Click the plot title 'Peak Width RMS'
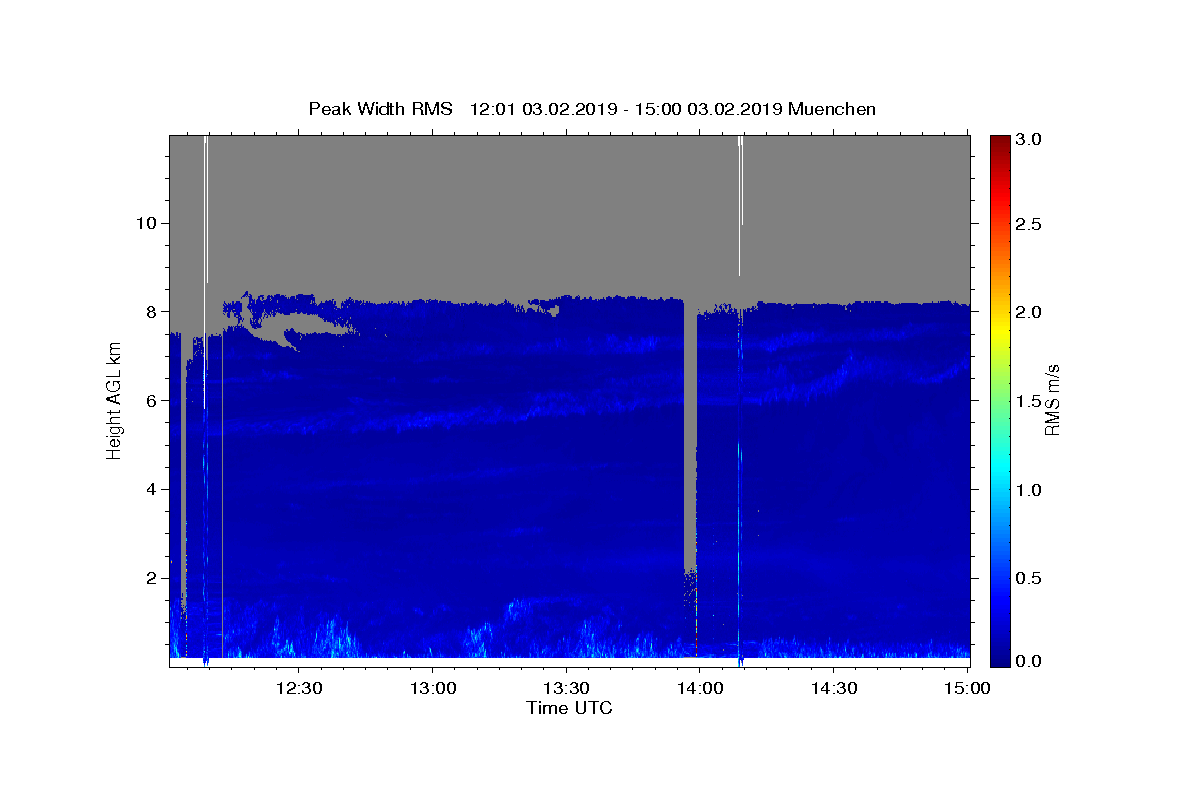Image resolution: width=1200 pixels, height=800 pixels. pos(380,109)
